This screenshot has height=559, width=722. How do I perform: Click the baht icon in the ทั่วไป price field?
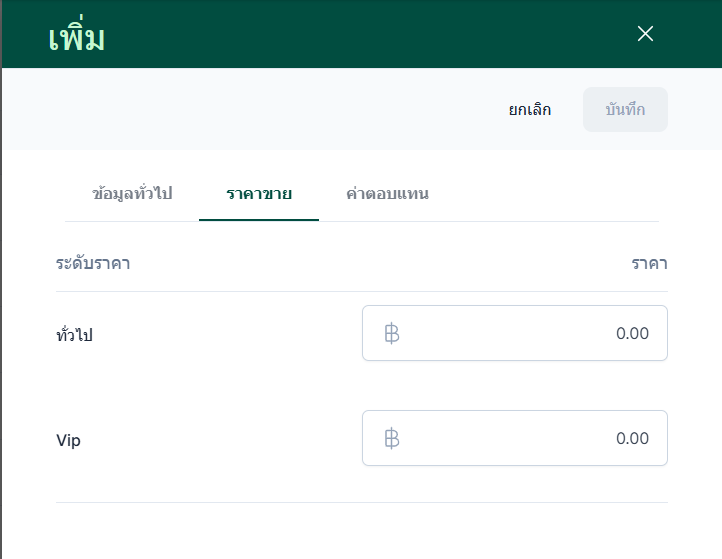[x=392, y=333]
